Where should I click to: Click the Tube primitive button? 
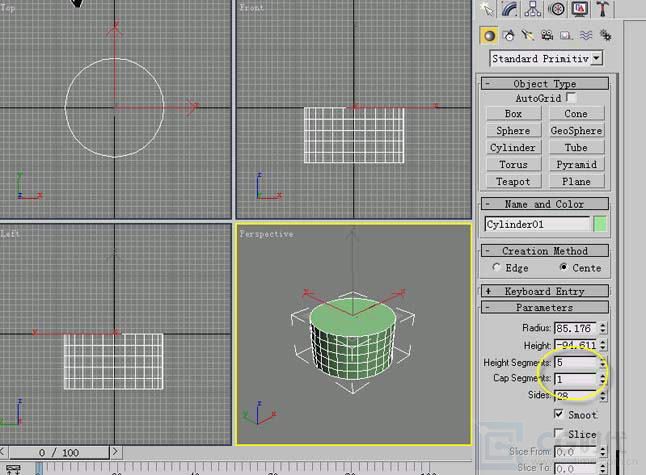(x=576, y=147)
